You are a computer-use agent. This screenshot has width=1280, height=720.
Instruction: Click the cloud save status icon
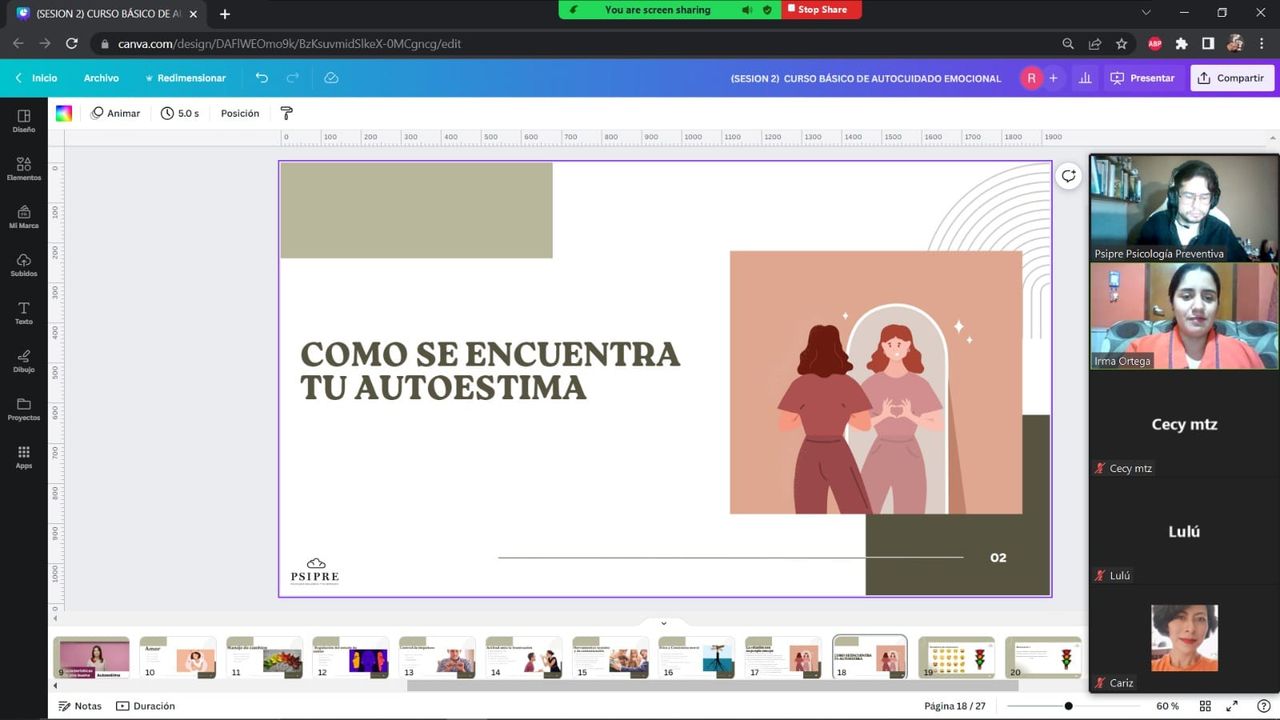[331, 78]
